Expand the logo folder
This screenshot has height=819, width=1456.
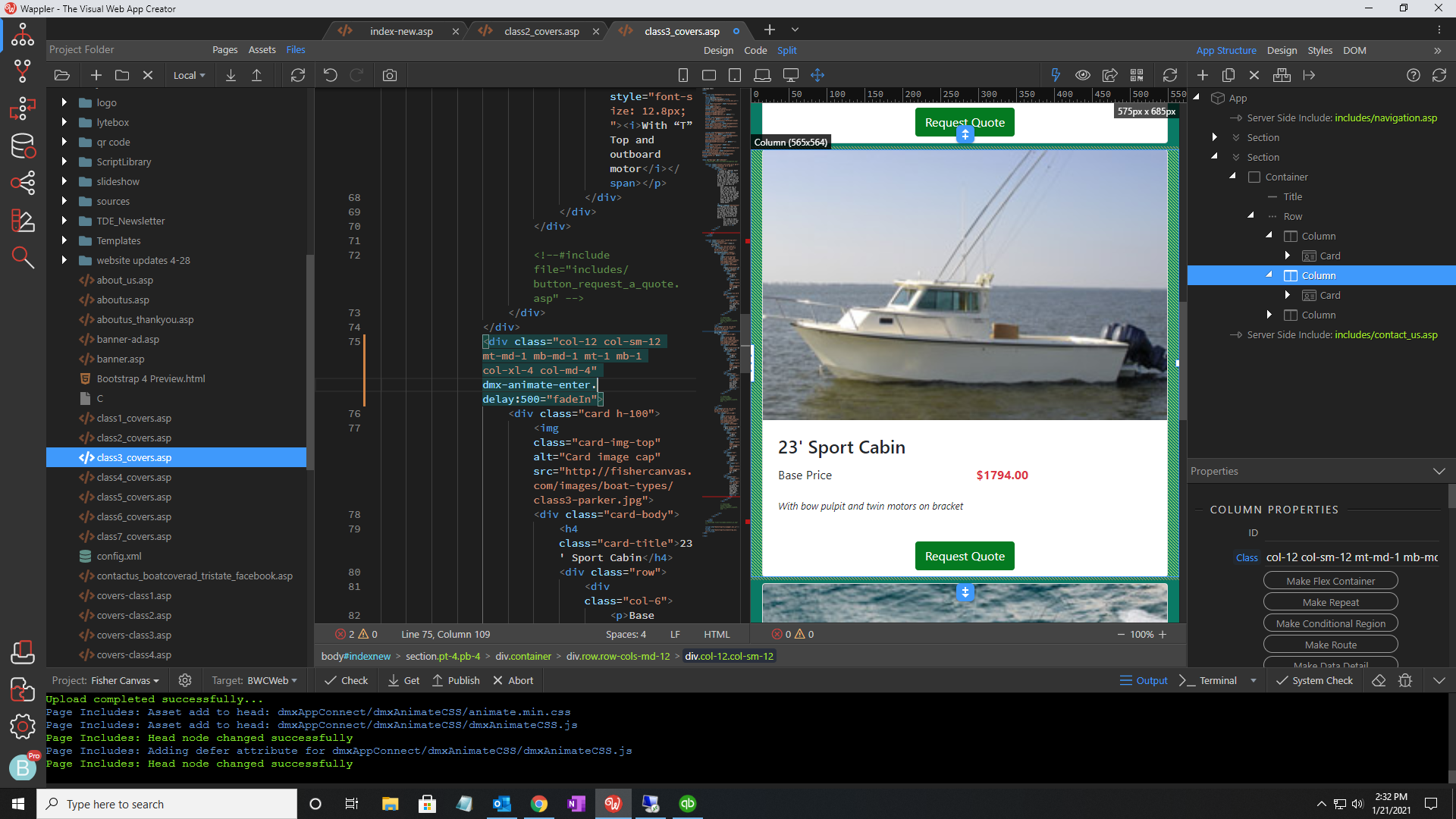pyautogui.click(x=64, y=102)
